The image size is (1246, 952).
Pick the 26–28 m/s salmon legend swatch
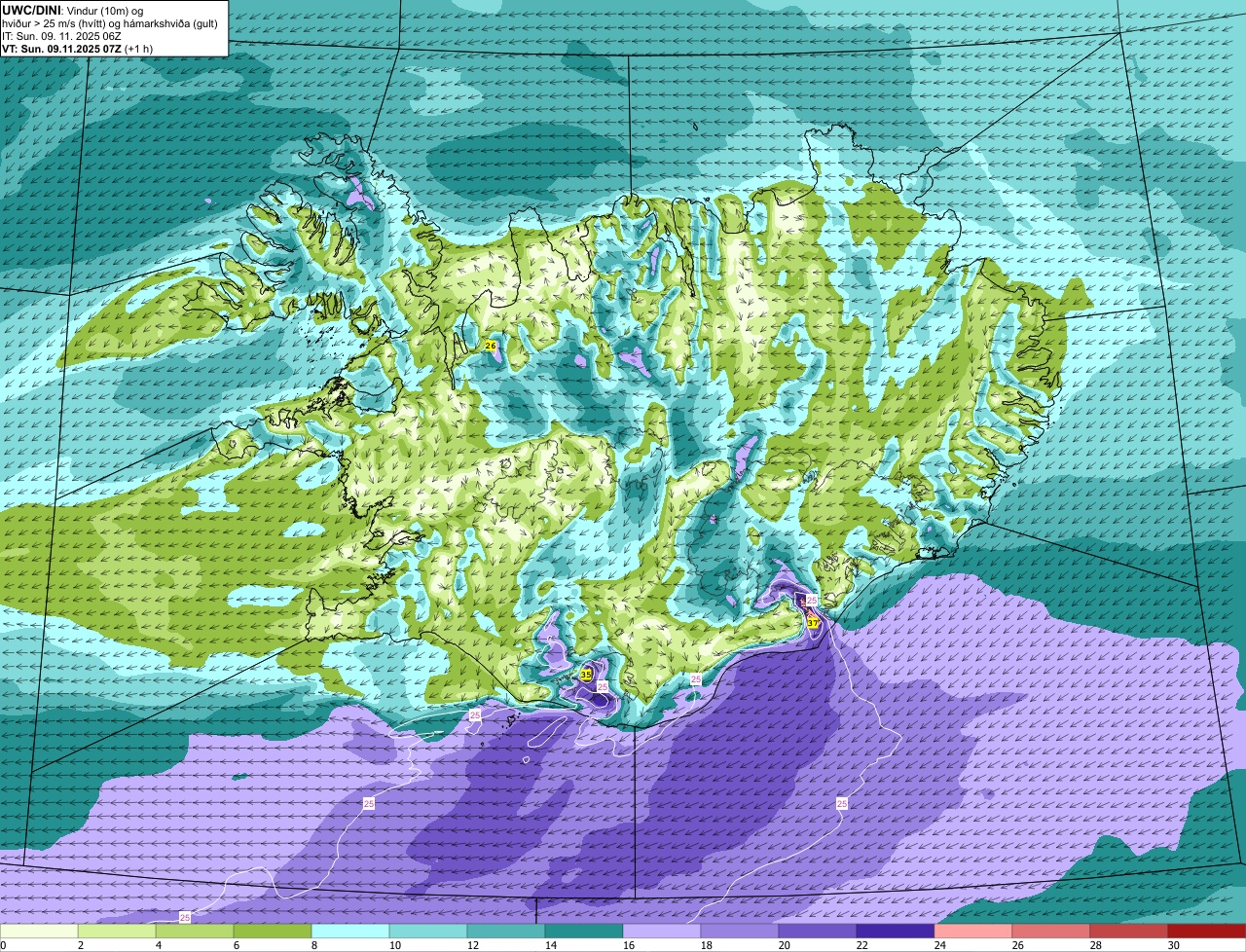1052,931
